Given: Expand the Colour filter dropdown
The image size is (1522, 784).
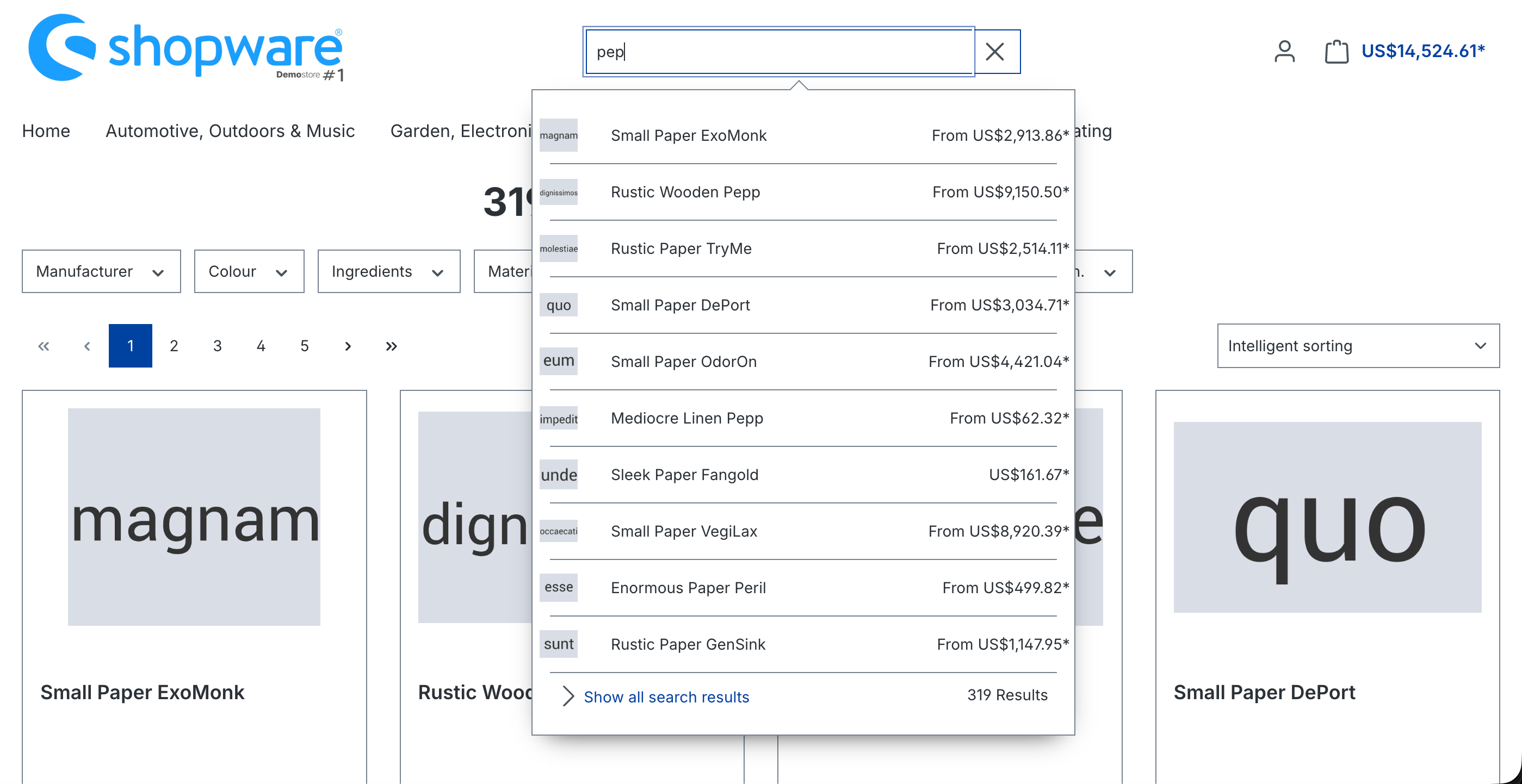Looking at the screenshot, I should point(249,271).
